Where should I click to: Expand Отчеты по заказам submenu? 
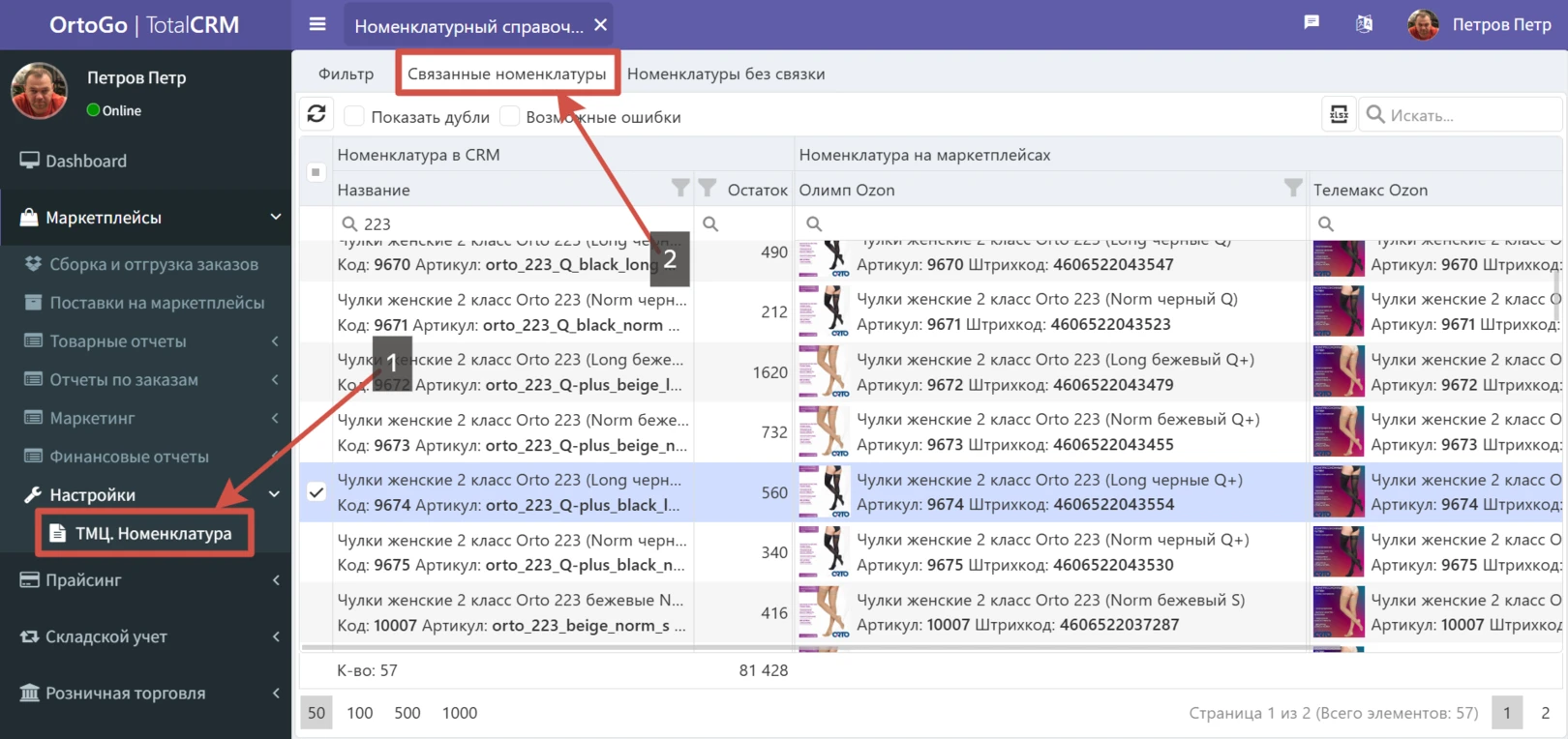(145, 379)
